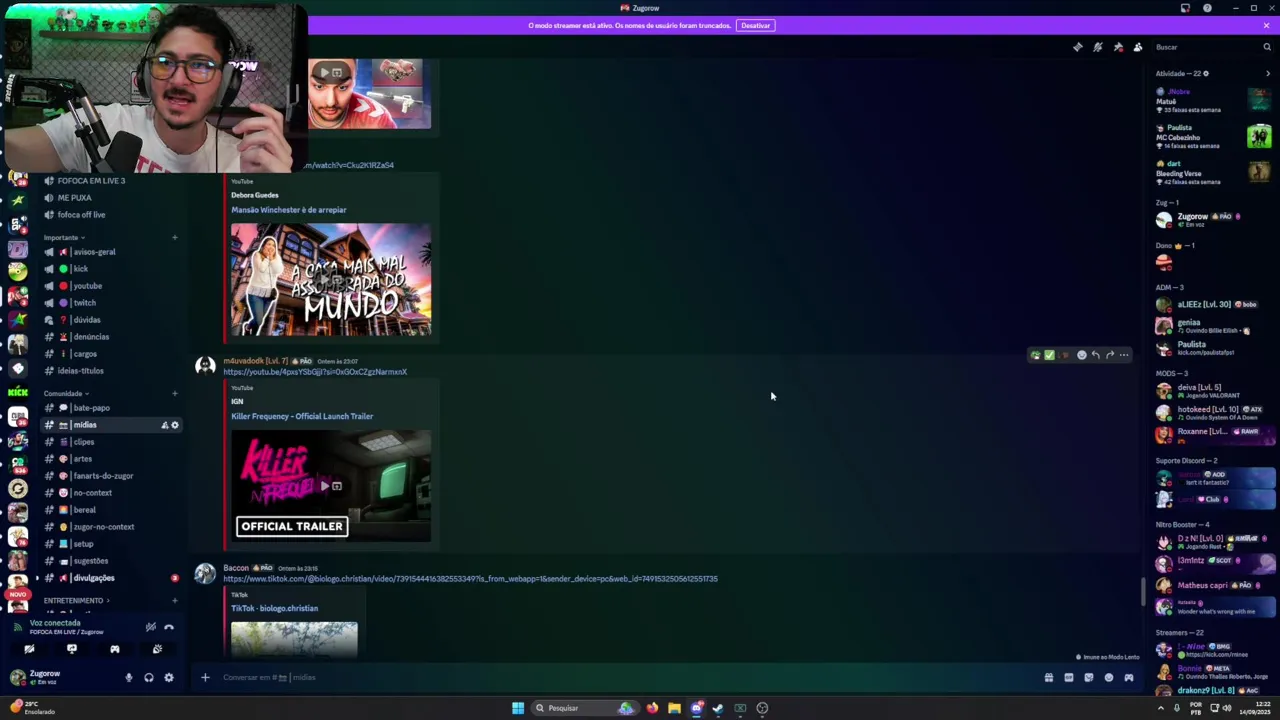
Task: Disconnect from the voice channel
Action: (169, 627)
